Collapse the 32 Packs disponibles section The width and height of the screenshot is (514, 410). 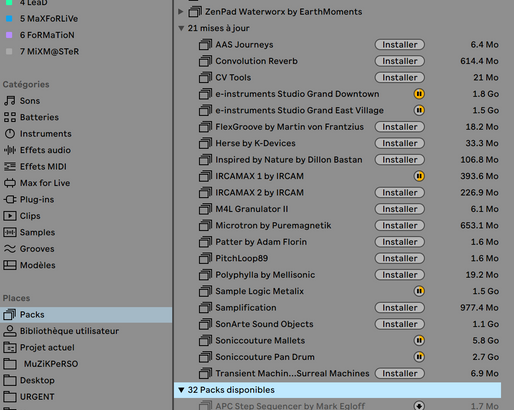(x=181, y=390)
